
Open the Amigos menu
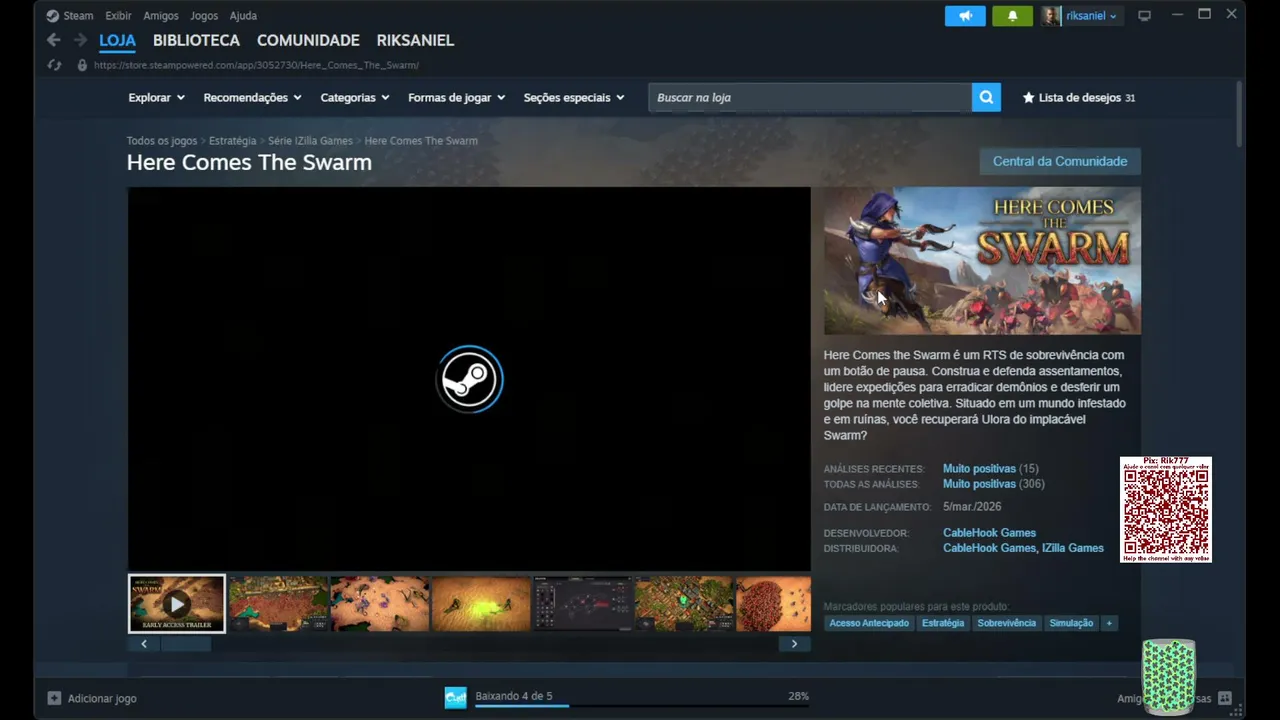pyautogui.click(x=160, y=16)
